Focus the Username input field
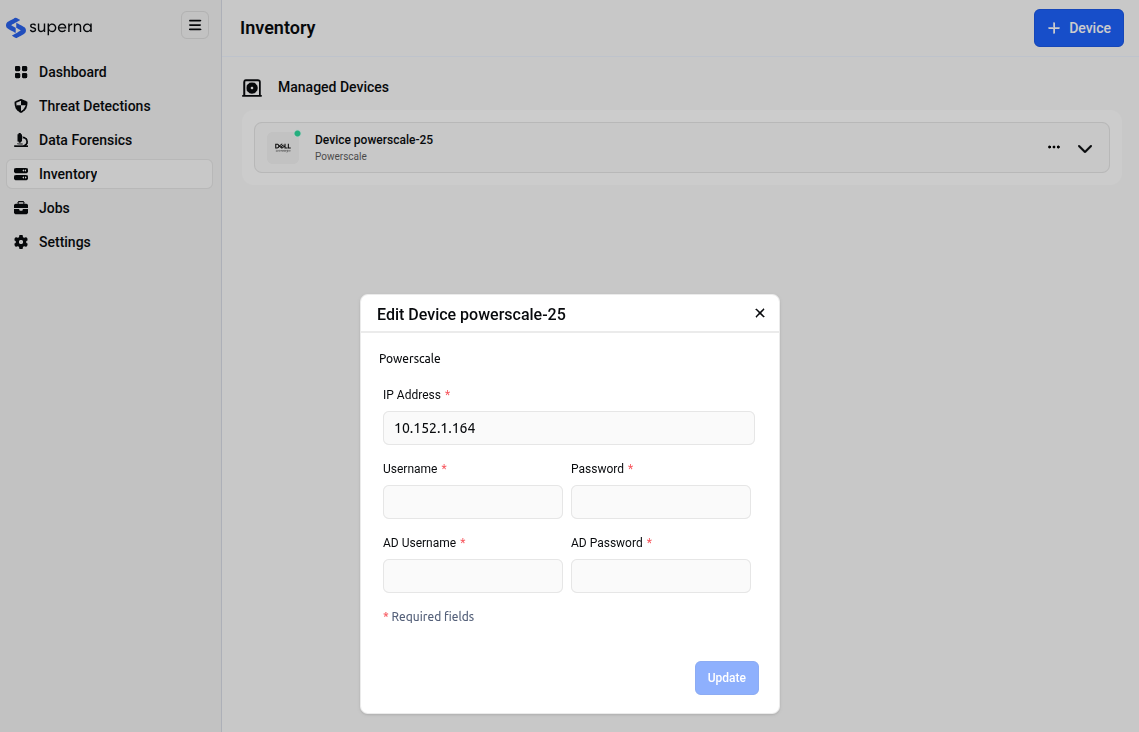 click(x=473, y=502)
